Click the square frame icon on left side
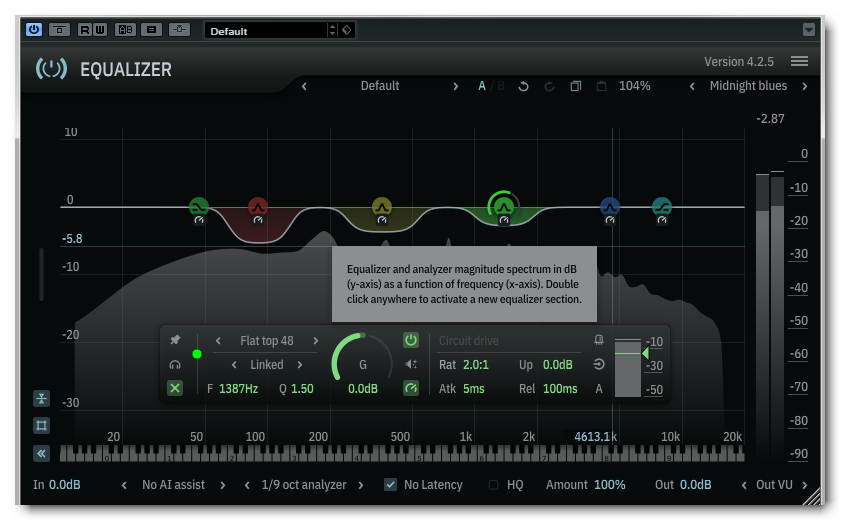This screenshot has height=532, width=852. pyautogui.click(x=41, y=425)
